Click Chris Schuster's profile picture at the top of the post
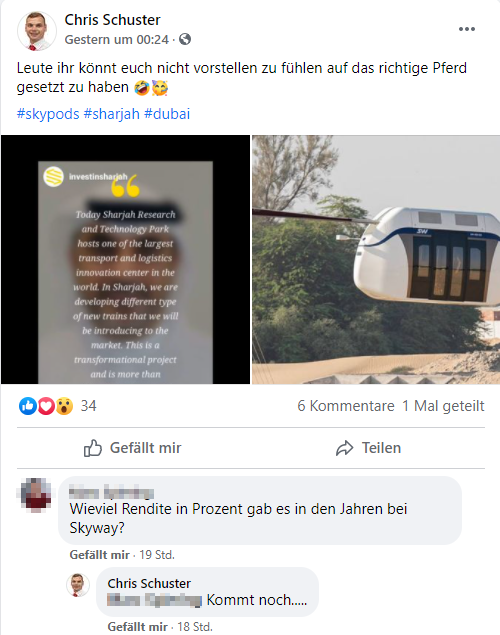The width and height of the screenshot is (500, 635). click(x=36, y=31)
